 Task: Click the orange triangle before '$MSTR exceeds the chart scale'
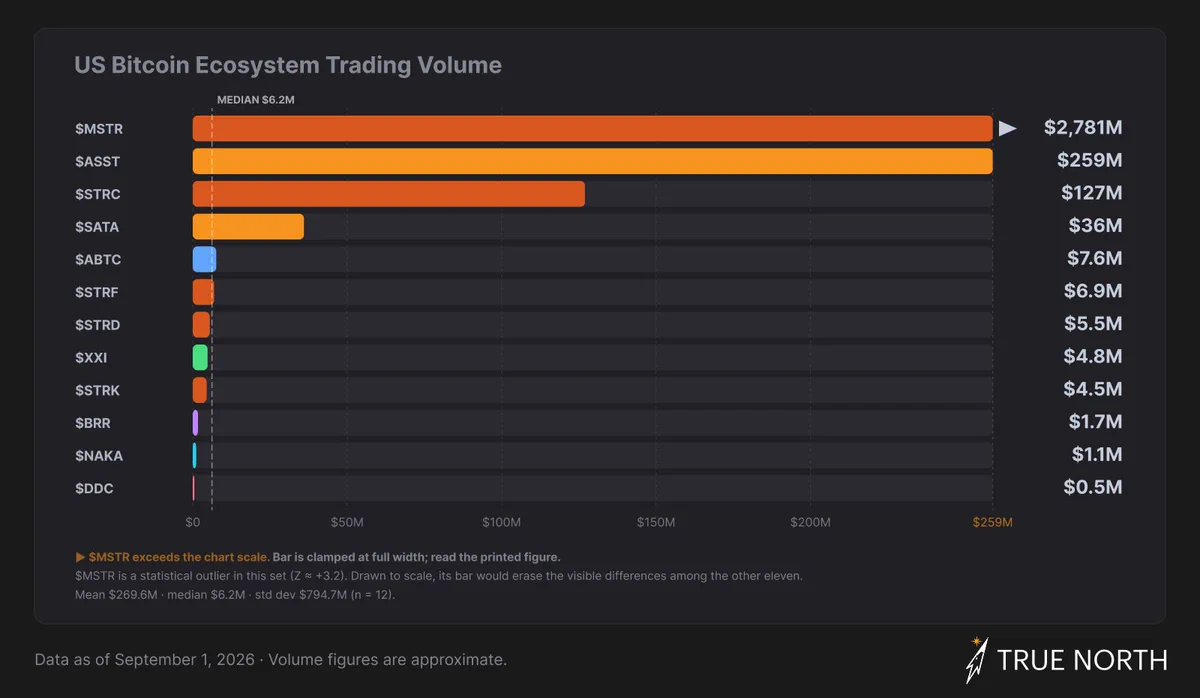[x=80, y=557]
